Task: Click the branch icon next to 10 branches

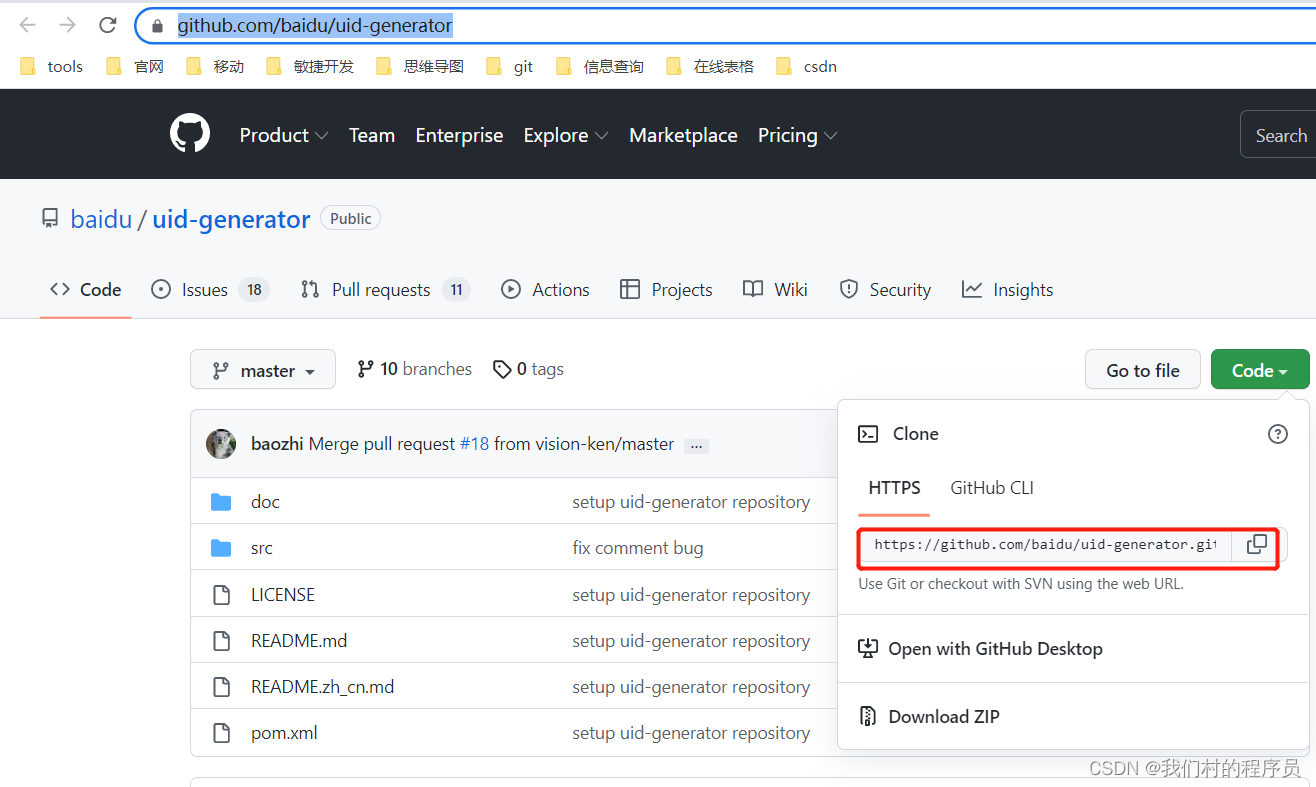Action: point(365,369)
